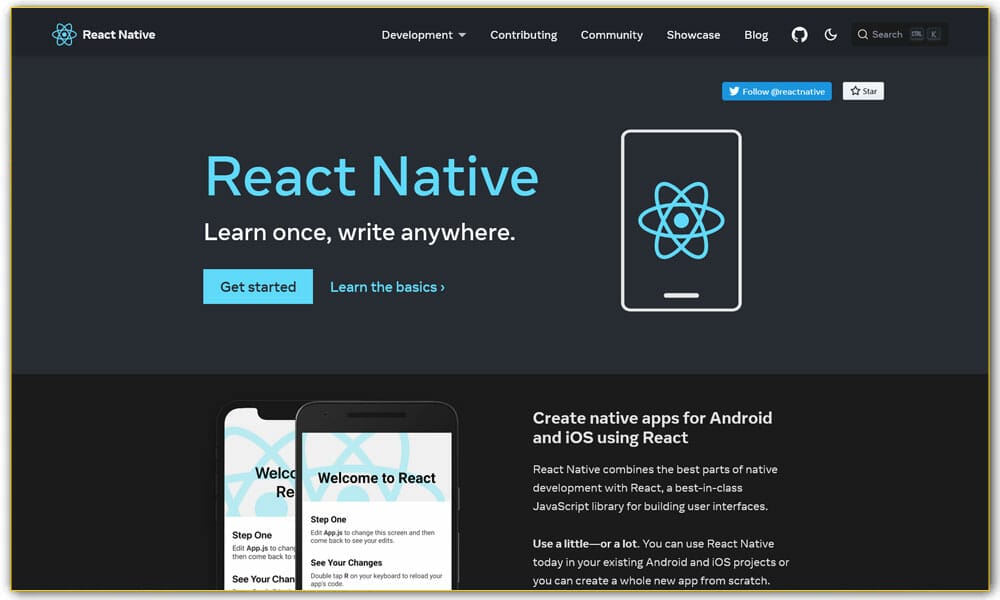This screenshot has width=1000, height=600.
Task: Star the repository via the Star button
Action: [x=862, y=90]
